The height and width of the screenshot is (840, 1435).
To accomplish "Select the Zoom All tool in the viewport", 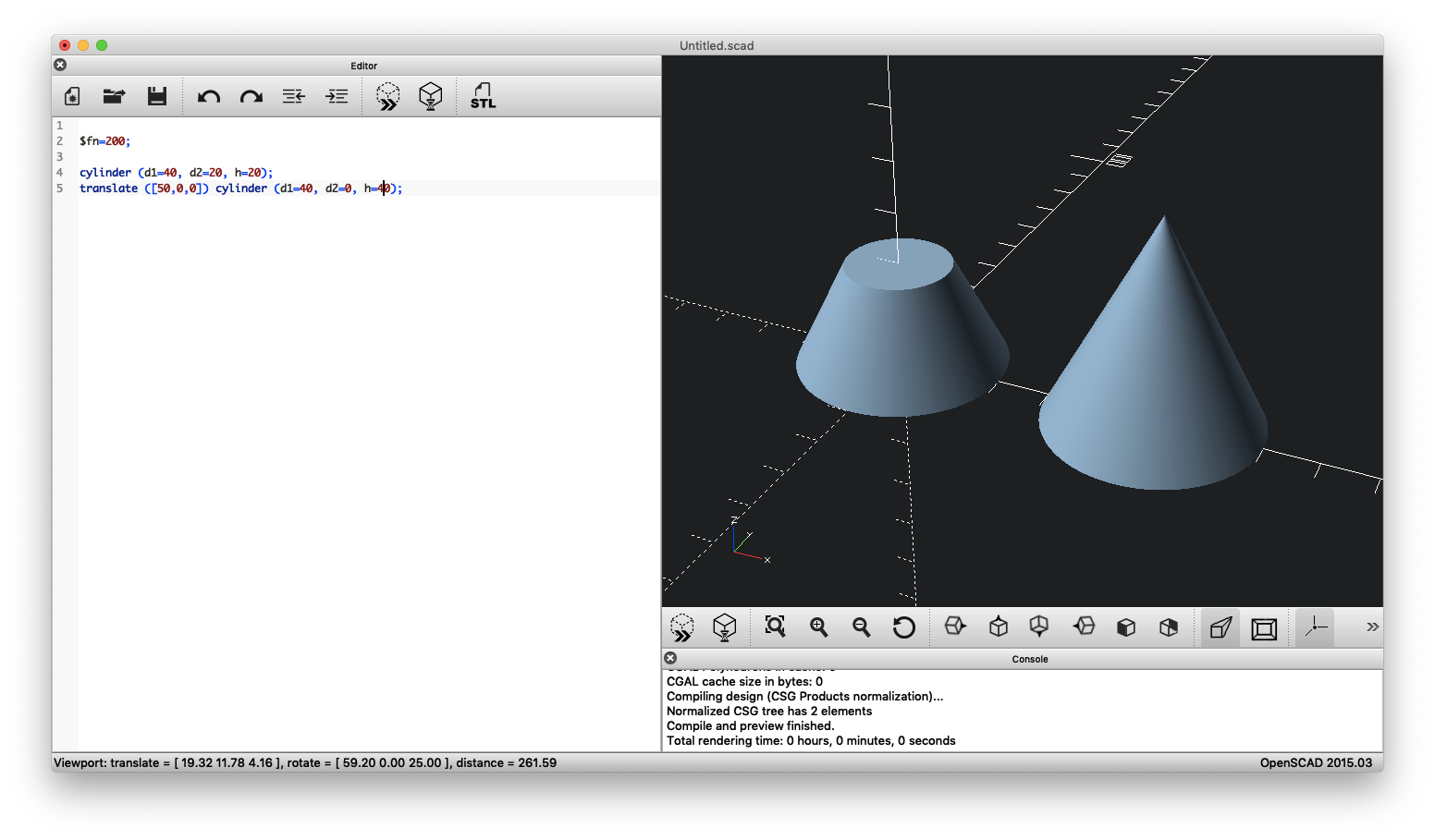I will point(775,627).
